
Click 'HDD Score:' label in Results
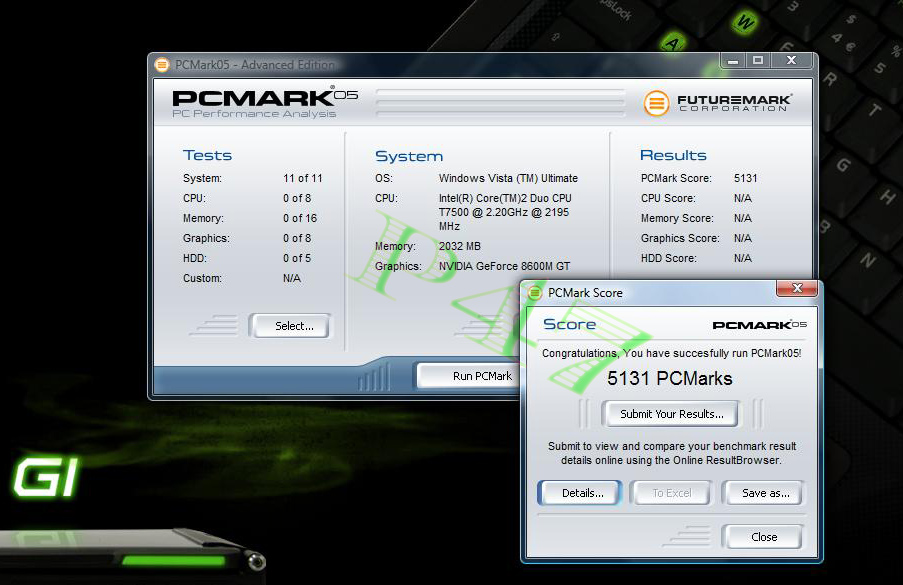pos(669,259)
